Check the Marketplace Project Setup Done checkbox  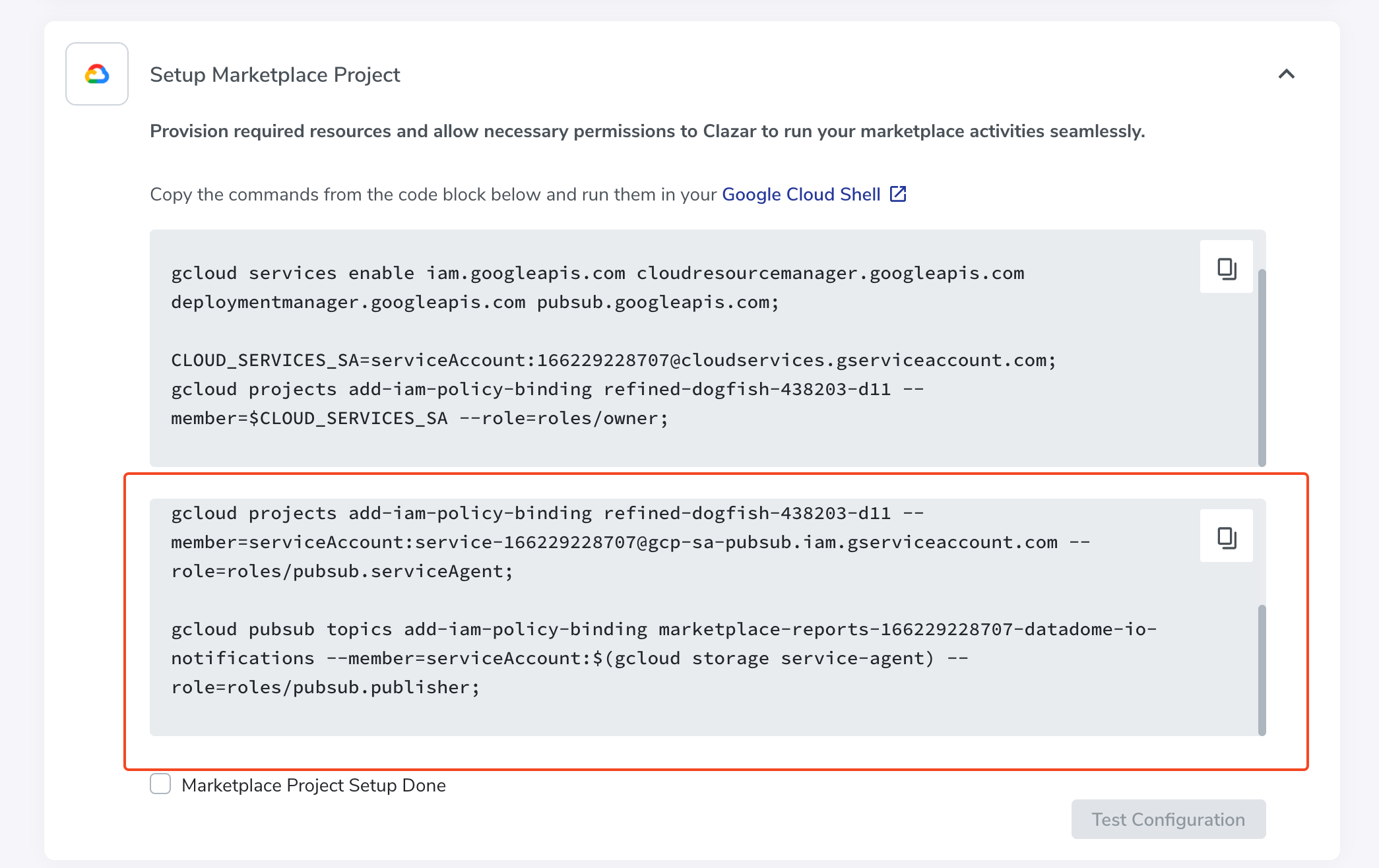(x=160, y=784)
